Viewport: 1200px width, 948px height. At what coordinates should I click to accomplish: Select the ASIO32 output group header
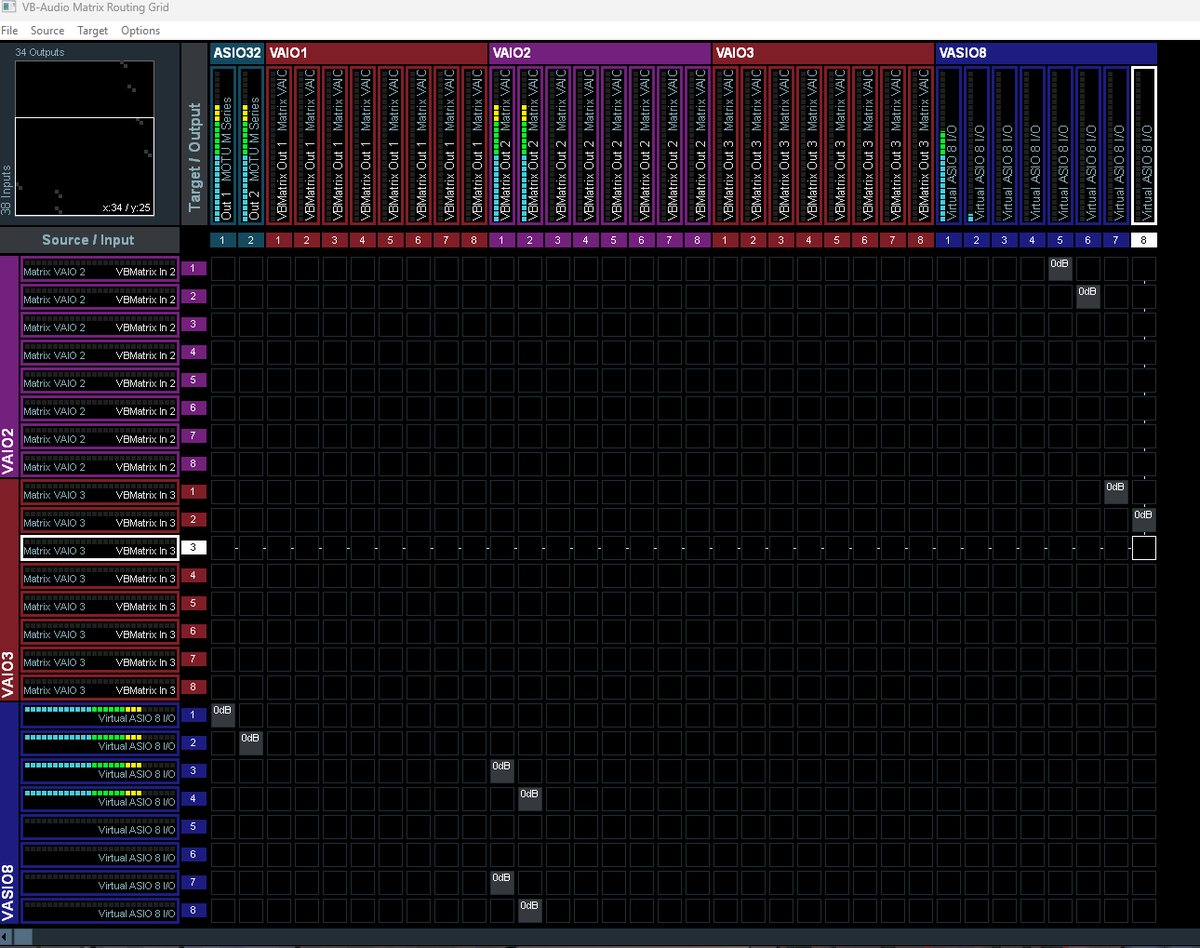237,53
